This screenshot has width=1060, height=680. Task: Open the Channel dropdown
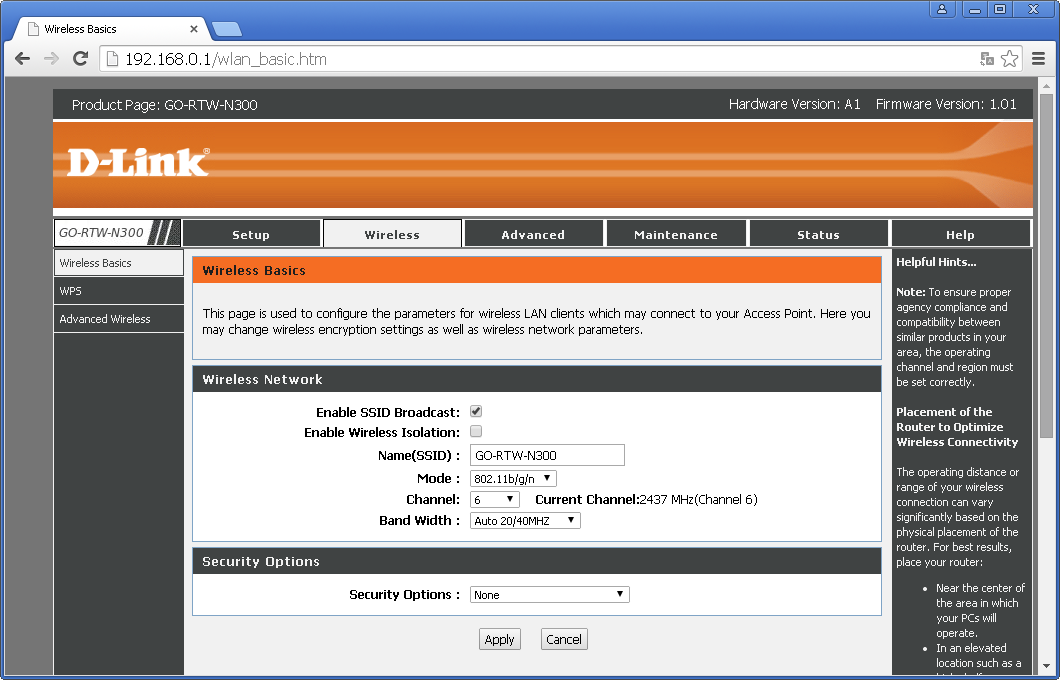[495, 500]
